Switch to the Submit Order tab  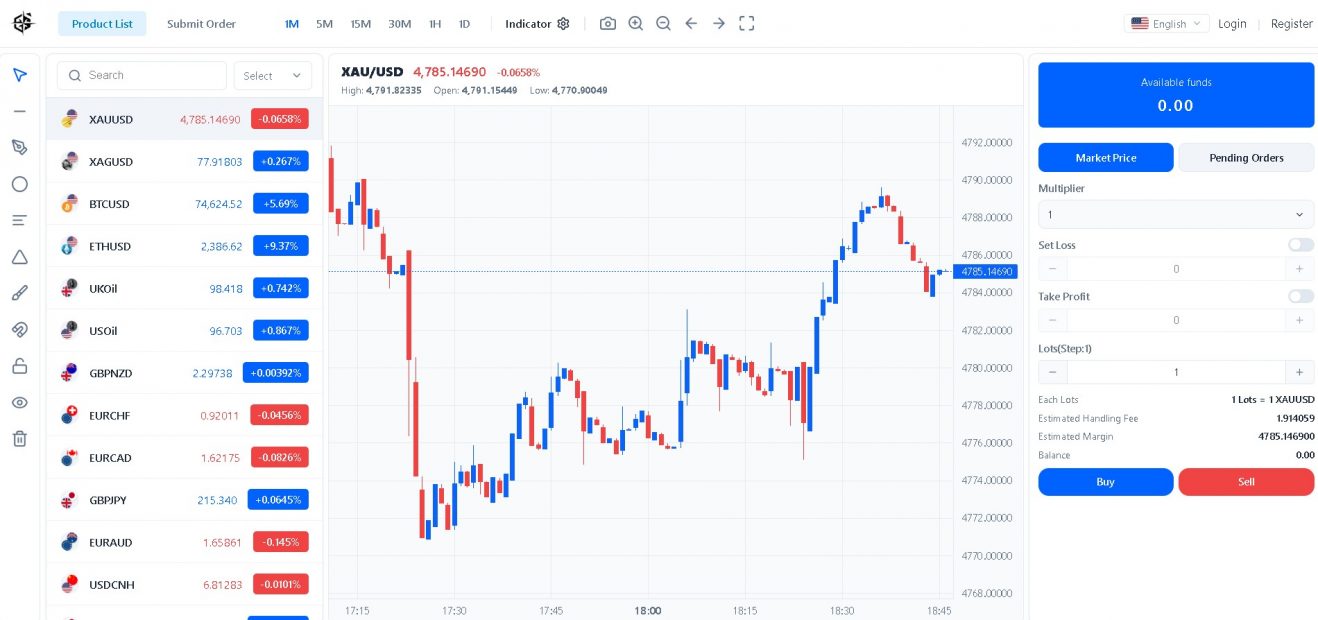click(x=201, y=24)
